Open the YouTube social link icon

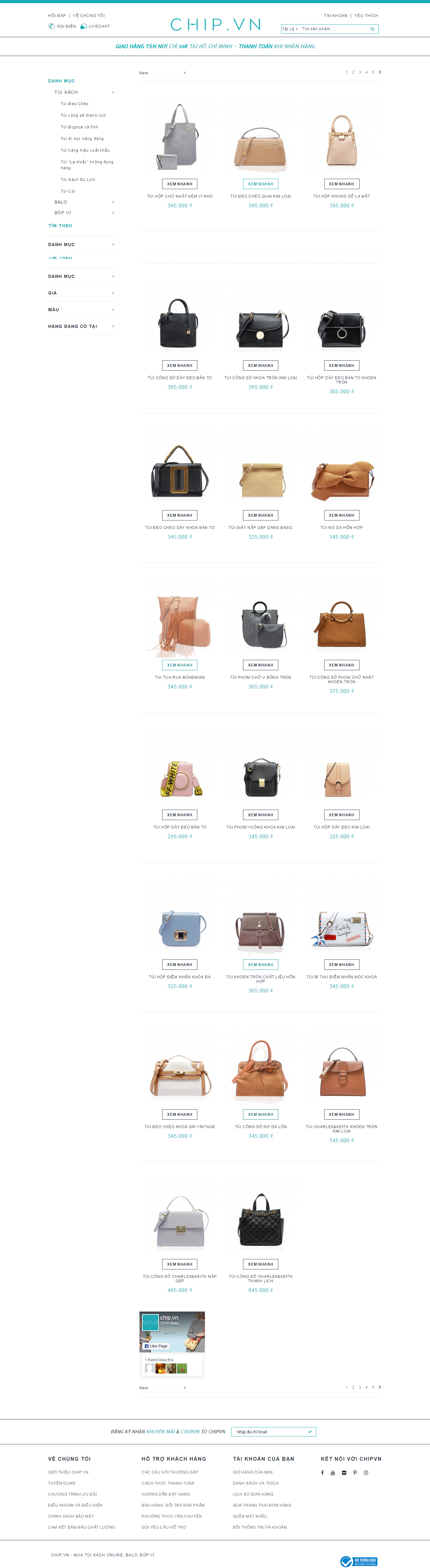(332, 1472)
